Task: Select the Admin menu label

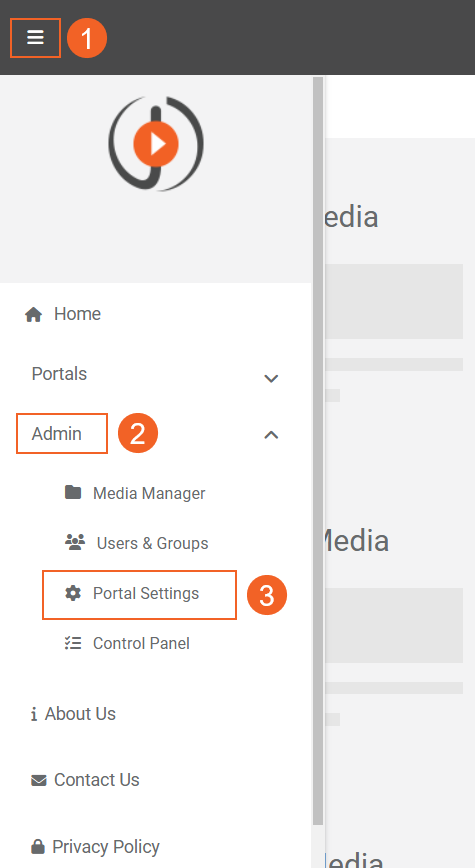Action: [x=56, y=434]
